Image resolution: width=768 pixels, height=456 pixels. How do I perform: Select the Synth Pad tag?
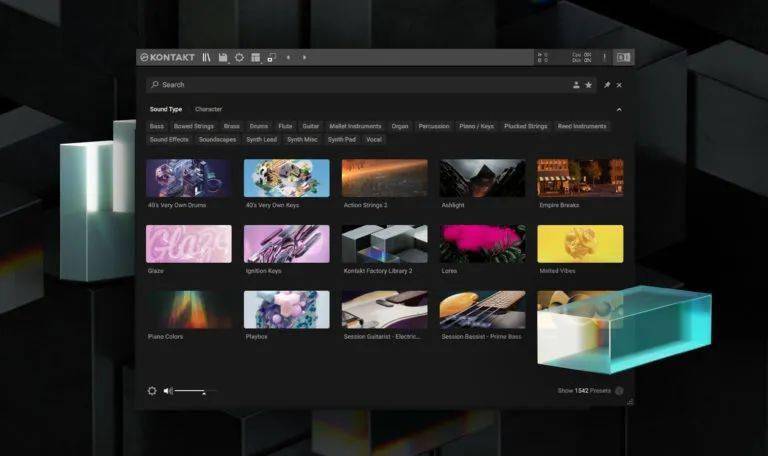[342, 140]
